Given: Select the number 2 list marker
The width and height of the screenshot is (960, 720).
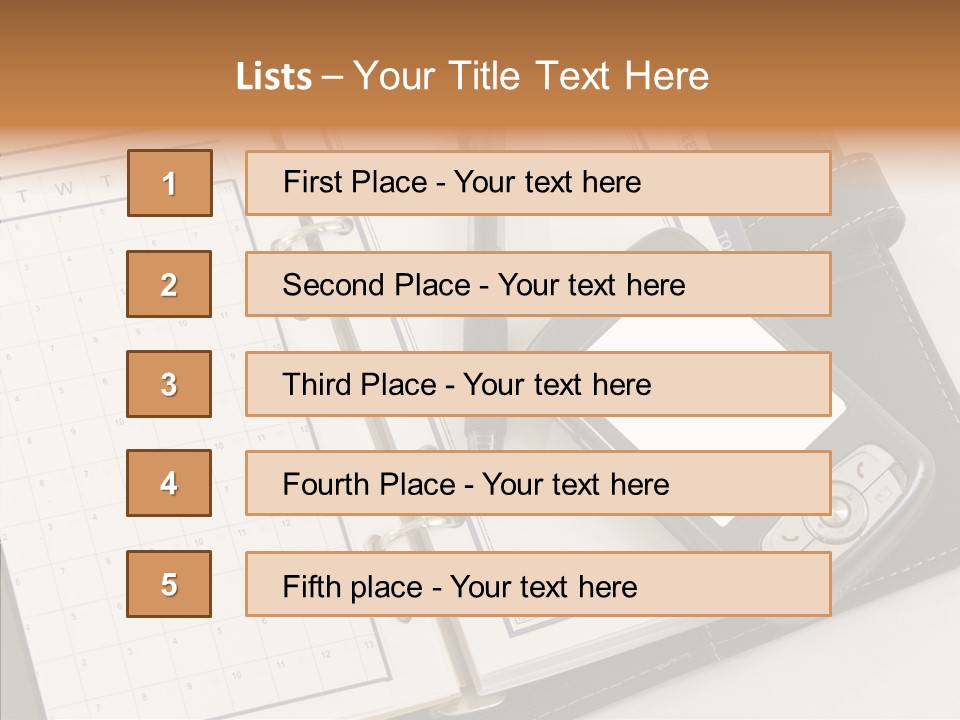Looking at the screenshot, I should click(x=169, y=284).
